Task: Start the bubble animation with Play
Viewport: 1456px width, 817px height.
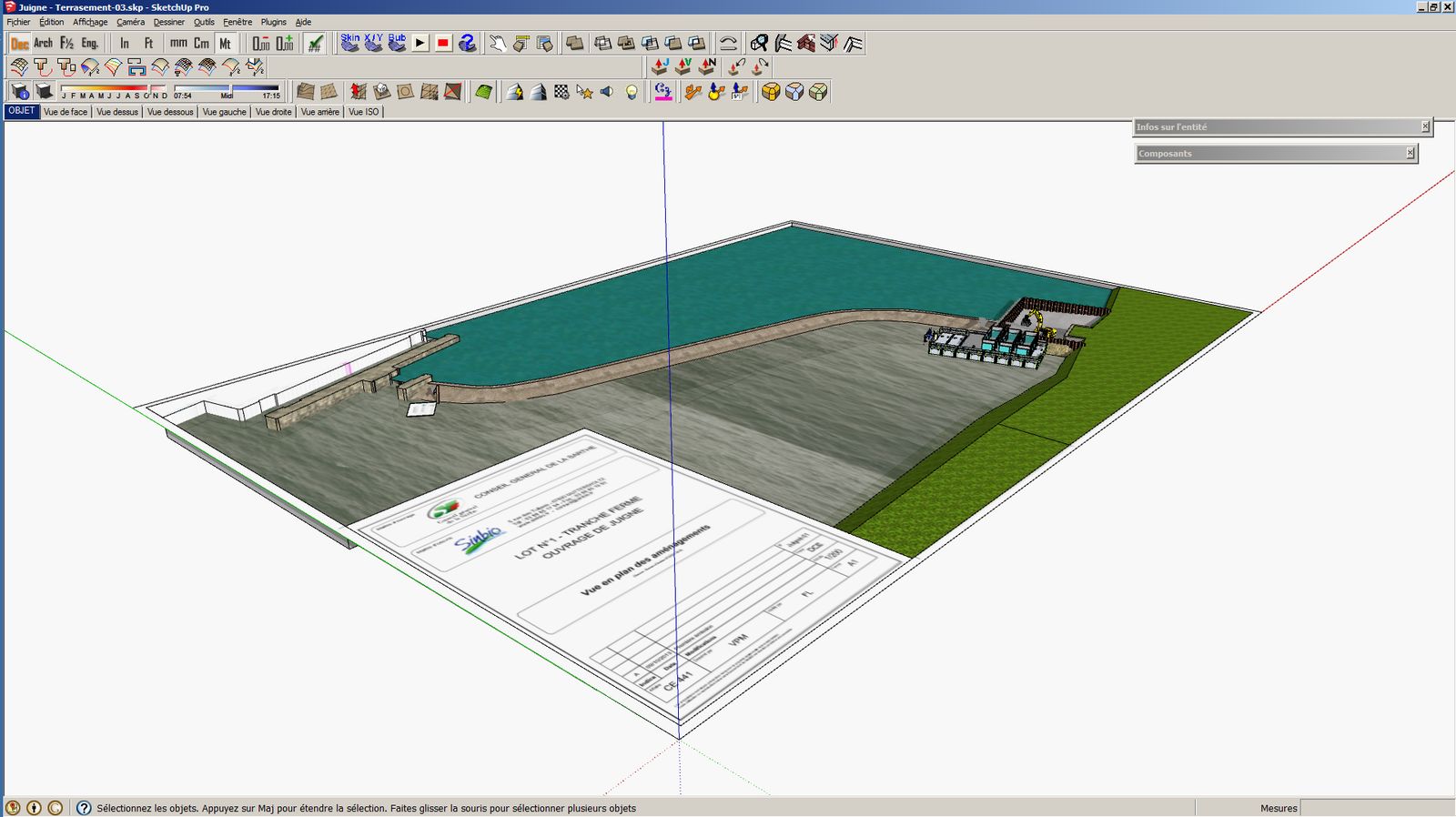Action: 420,43
